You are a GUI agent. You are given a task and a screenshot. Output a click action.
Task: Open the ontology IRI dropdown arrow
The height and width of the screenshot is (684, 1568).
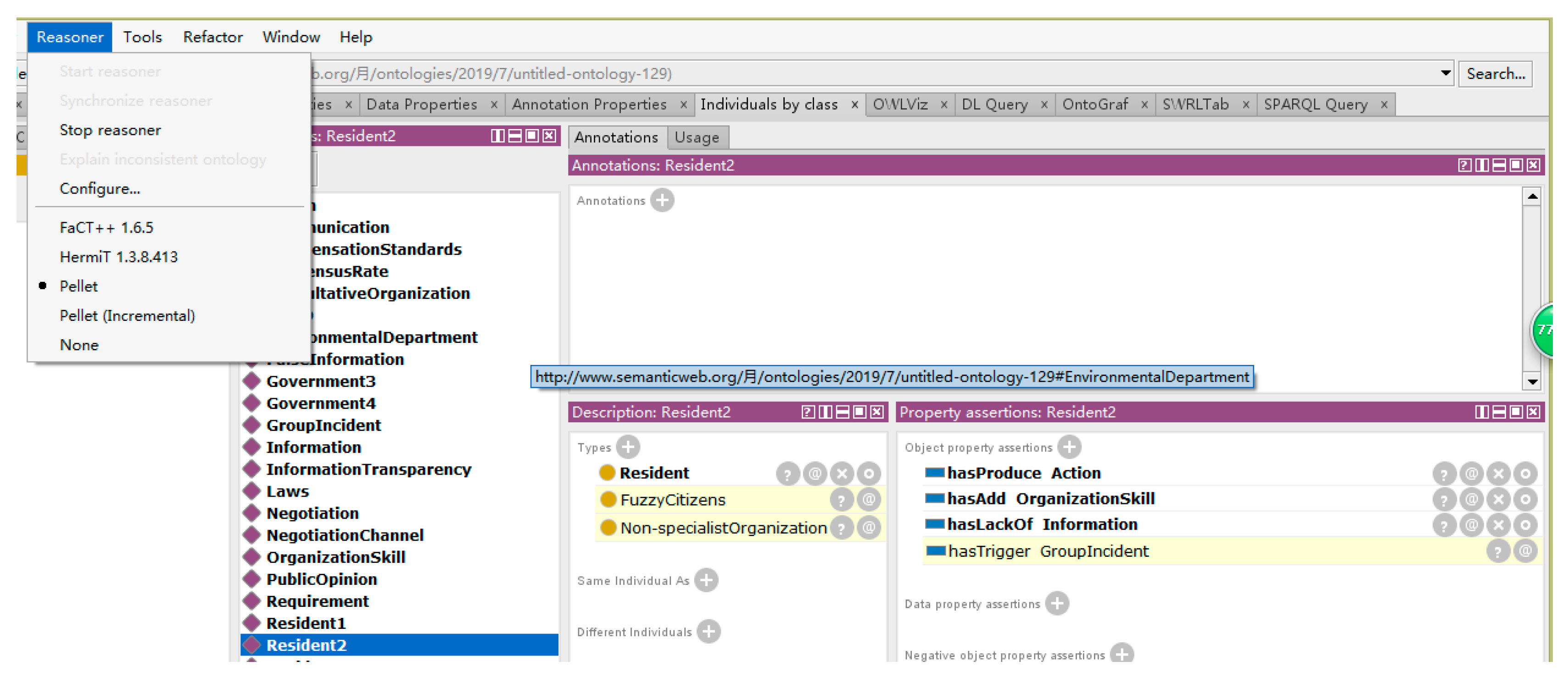pos(1445,74)
